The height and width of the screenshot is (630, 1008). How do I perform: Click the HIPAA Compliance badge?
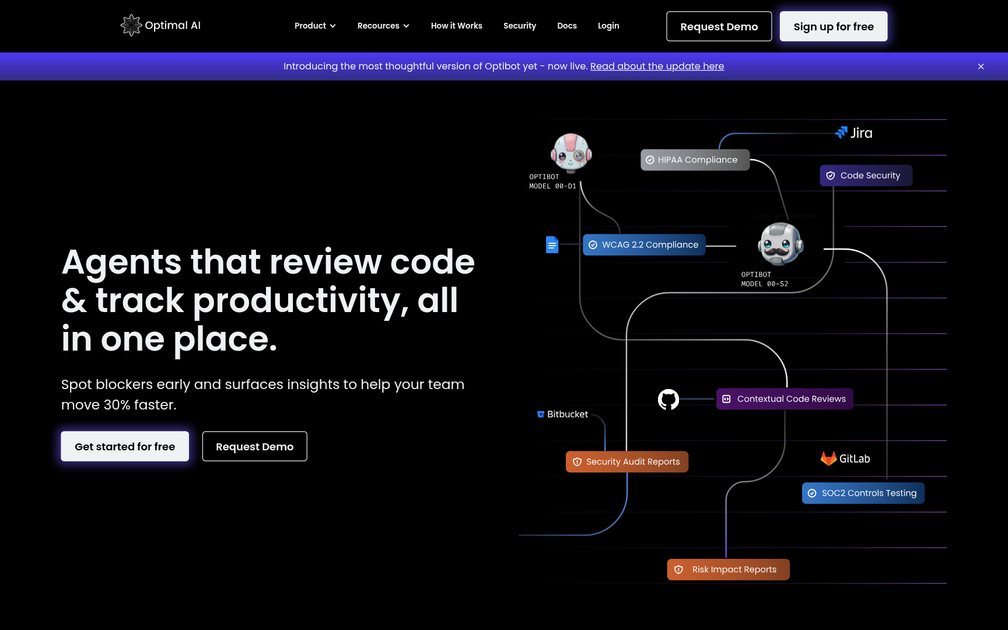click(694, 159)
